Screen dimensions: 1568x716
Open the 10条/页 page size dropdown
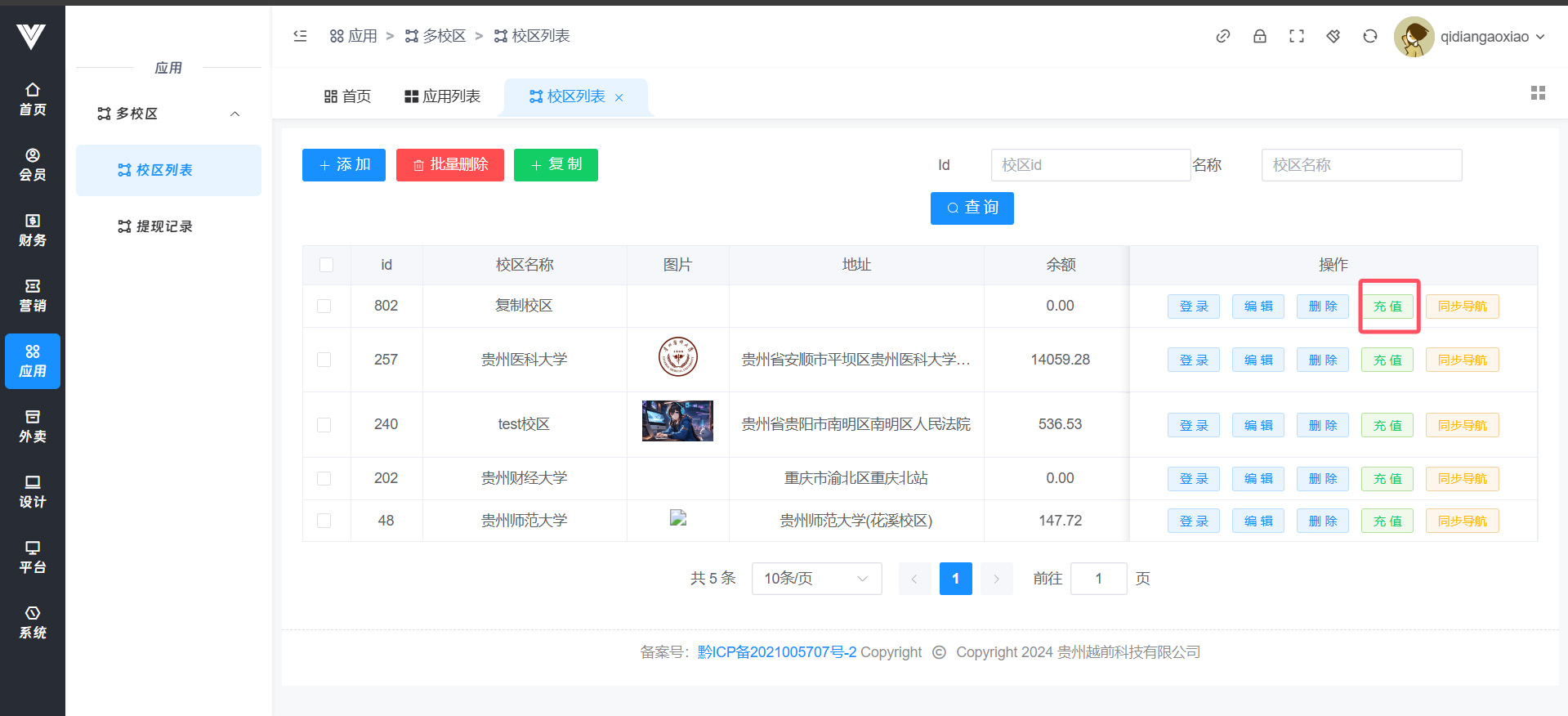click(x=815, y=579)
